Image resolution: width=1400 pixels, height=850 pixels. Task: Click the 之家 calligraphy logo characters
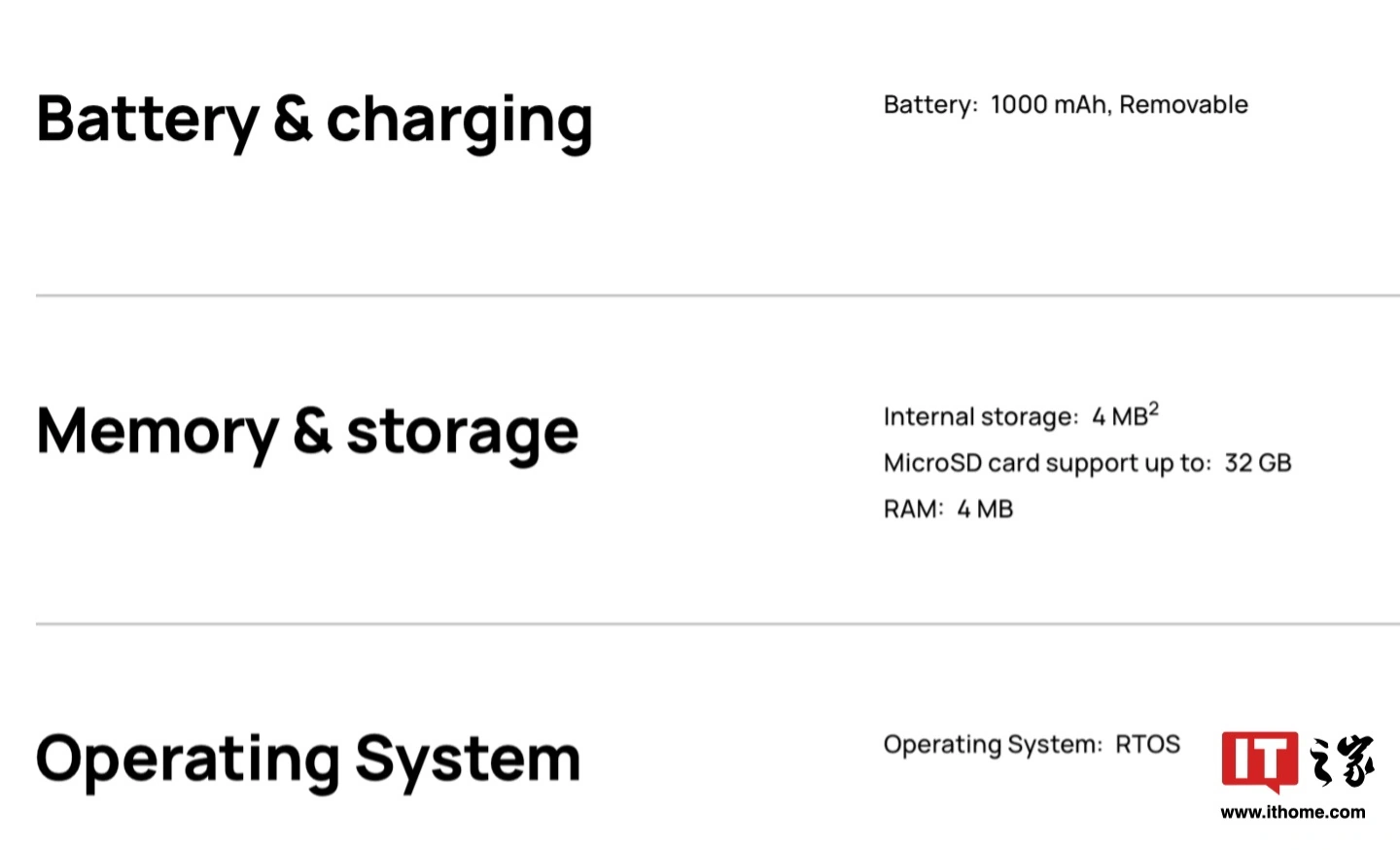[1342, 761]
